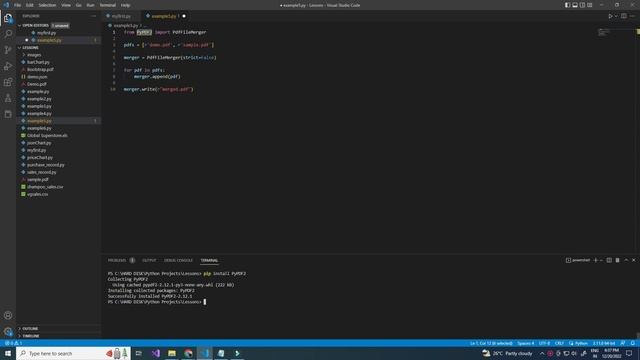Open the Selection menu

(x=47, y=5)
